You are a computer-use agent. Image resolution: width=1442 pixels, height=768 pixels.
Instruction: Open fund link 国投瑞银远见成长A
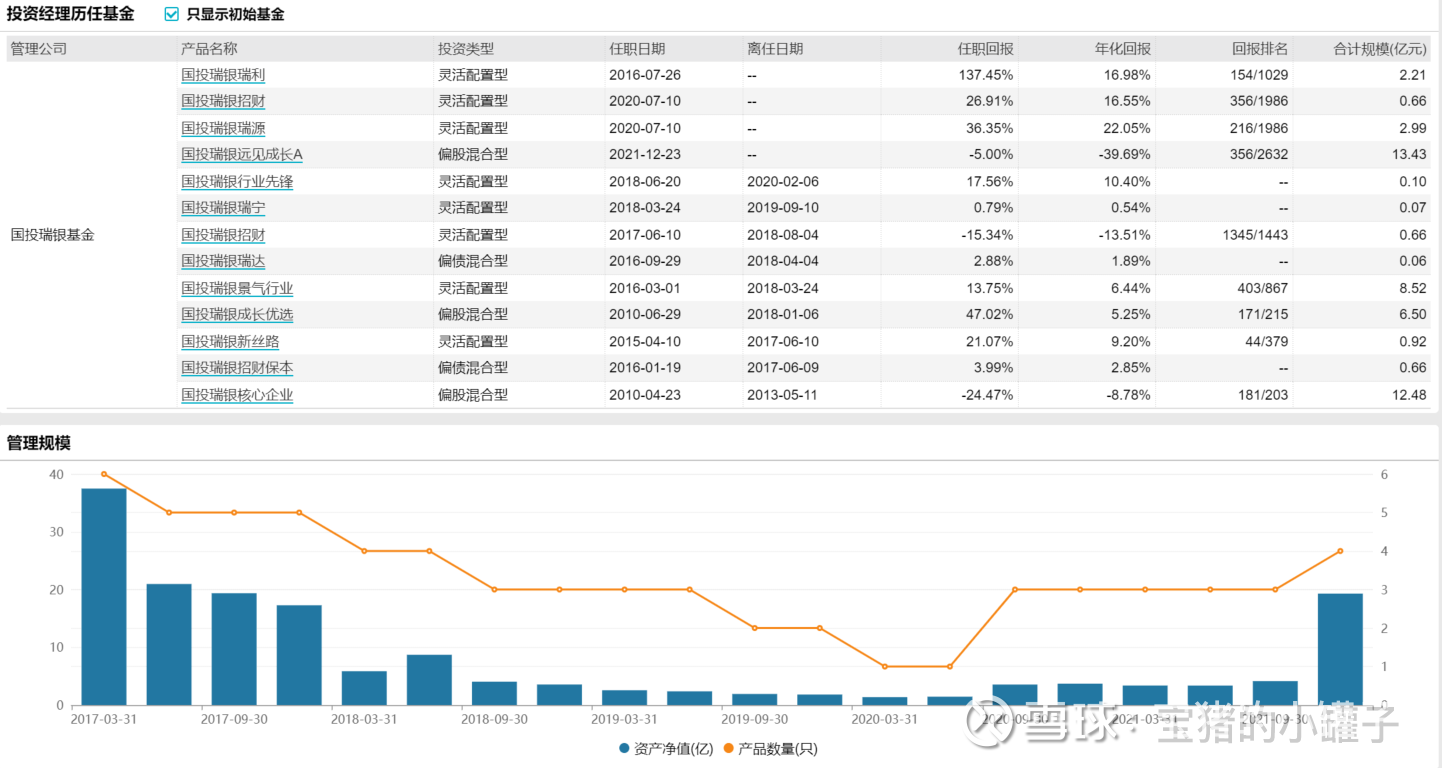(242, 155)
